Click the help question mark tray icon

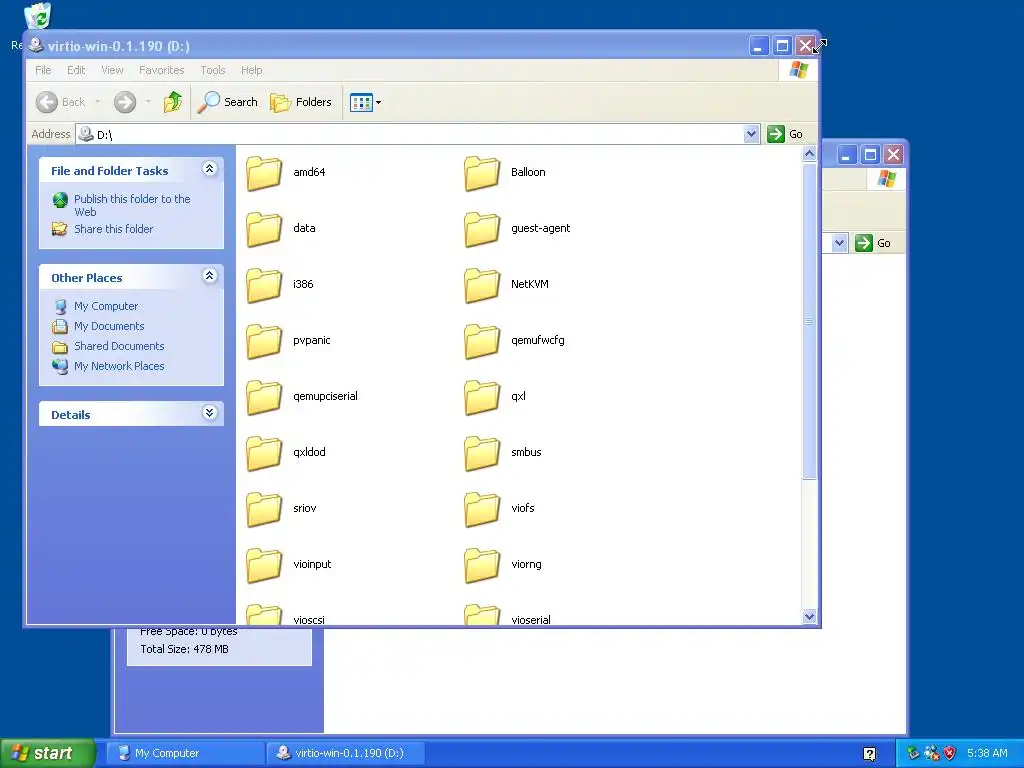pos(870,754)
